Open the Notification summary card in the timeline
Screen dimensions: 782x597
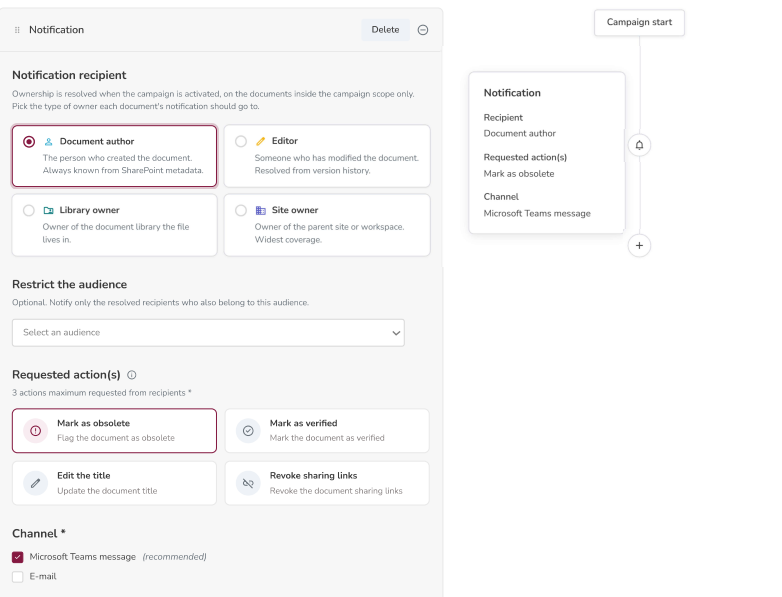[x=547, y=153]
